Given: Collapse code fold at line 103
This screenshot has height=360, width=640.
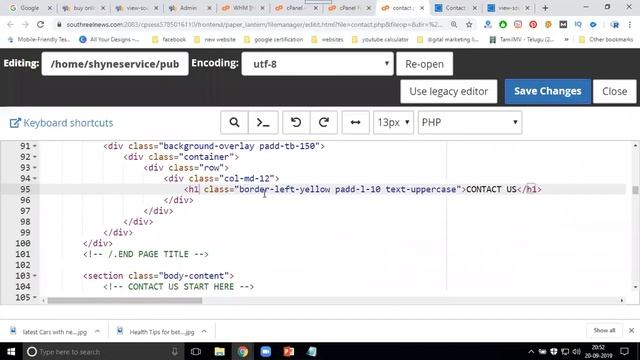Looking at the screenshot, I should point(35,276).
